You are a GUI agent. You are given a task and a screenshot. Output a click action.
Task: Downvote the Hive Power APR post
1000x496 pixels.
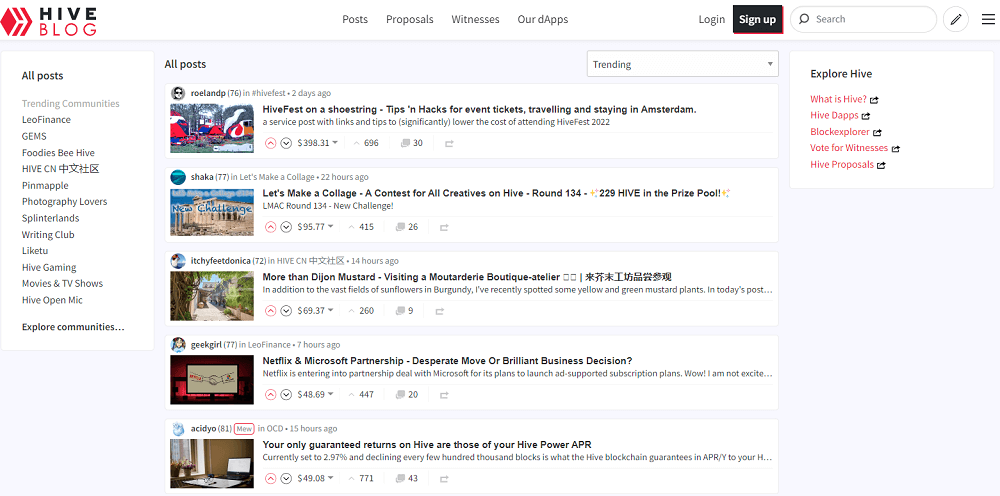pyautogui.click(x=286, y=478)
